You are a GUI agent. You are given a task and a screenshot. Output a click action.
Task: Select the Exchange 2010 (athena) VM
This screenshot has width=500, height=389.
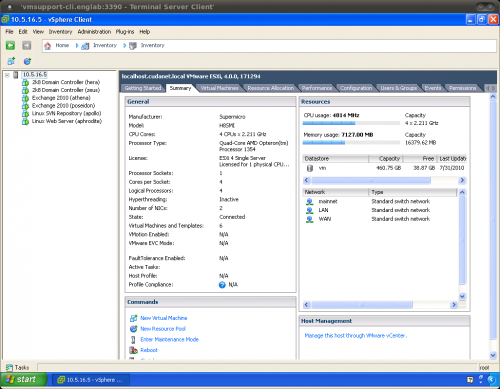click(61, 98)
